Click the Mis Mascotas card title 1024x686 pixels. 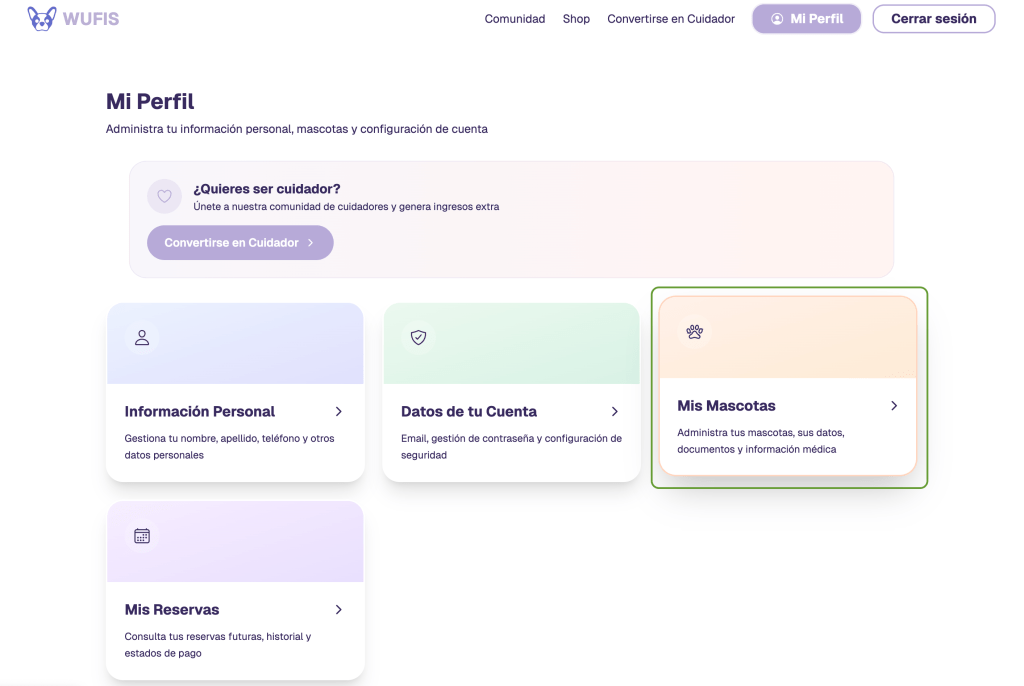(726, 406)
